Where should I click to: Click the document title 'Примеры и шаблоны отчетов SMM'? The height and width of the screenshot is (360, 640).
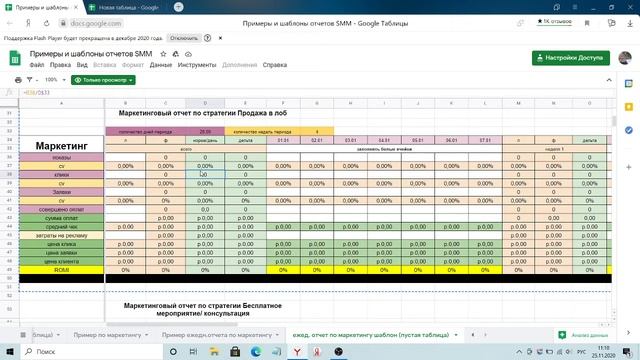(x=91, y=54)
